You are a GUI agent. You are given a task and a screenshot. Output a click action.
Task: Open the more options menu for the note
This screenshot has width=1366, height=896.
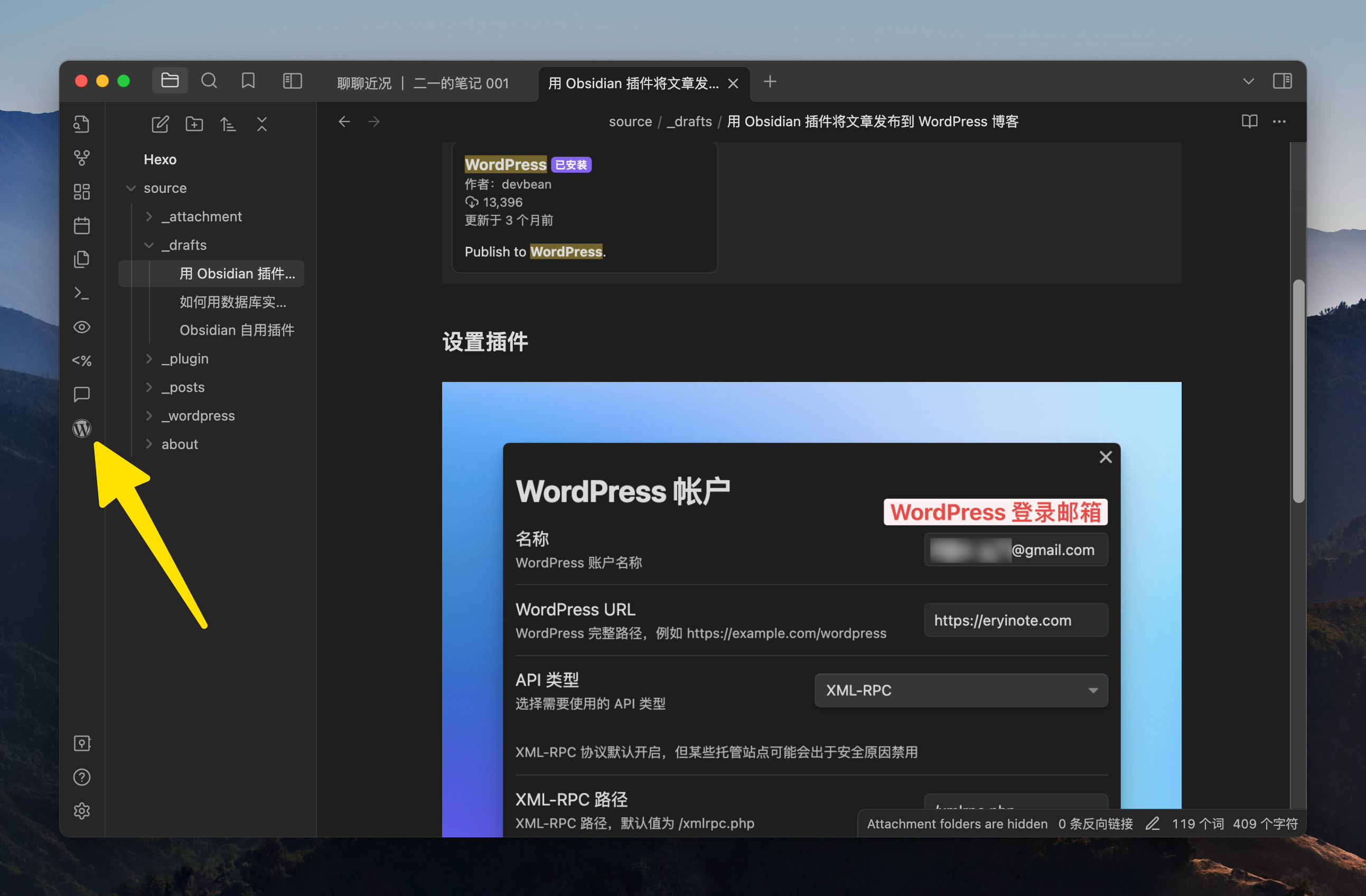click(1280, 121)
